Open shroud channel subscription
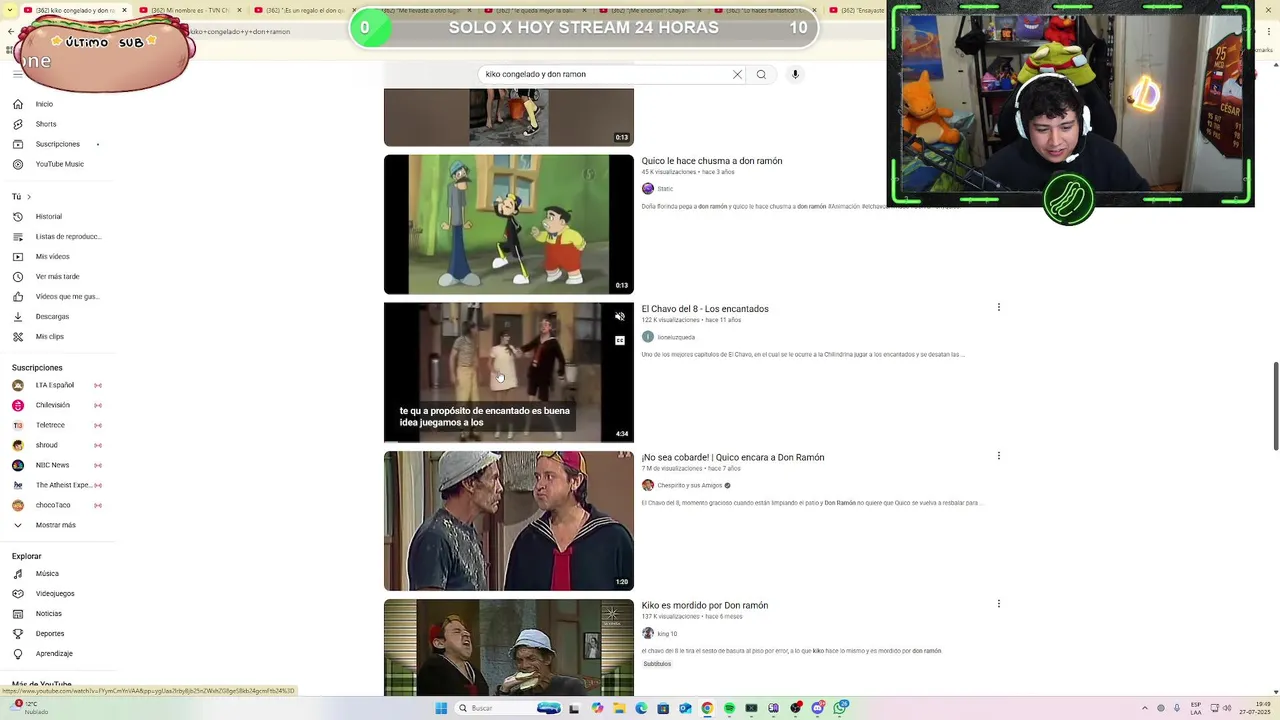The image size is (1280, 720). pyautogui.click(x=46, y=445)
